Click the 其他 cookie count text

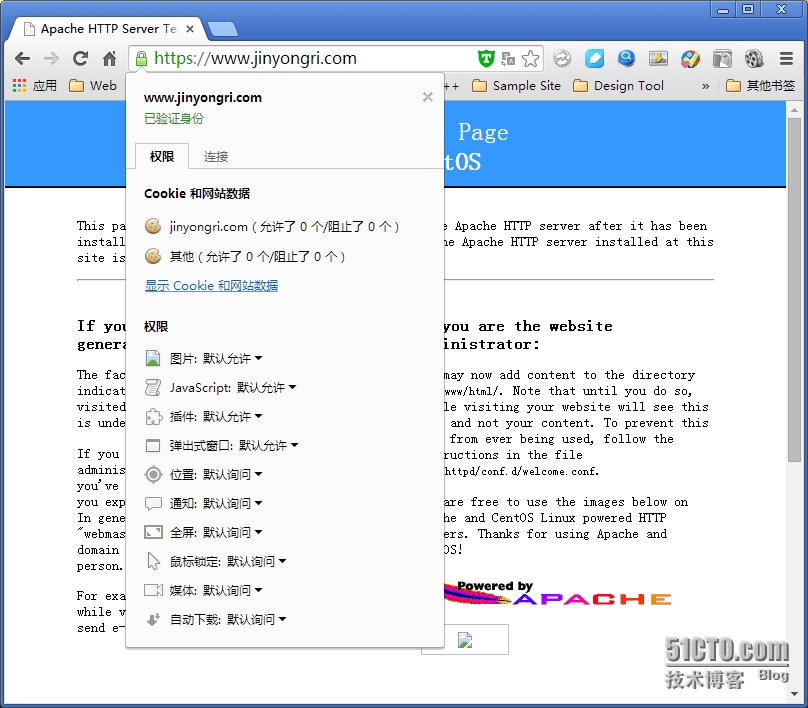click(258, 257)
